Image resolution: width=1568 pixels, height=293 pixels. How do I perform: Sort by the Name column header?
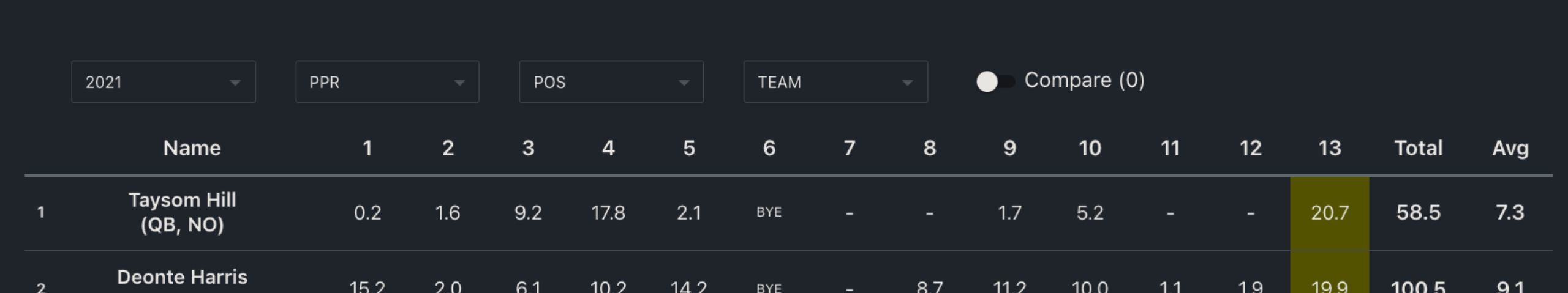192,148
